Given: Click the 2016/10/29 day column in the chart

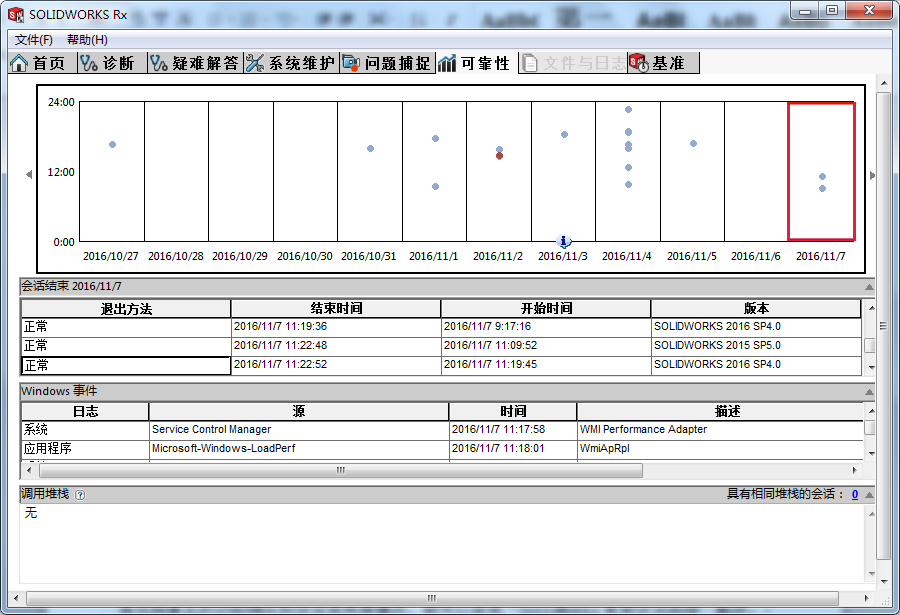Looking at the screenshot, I should click(240, 172).
